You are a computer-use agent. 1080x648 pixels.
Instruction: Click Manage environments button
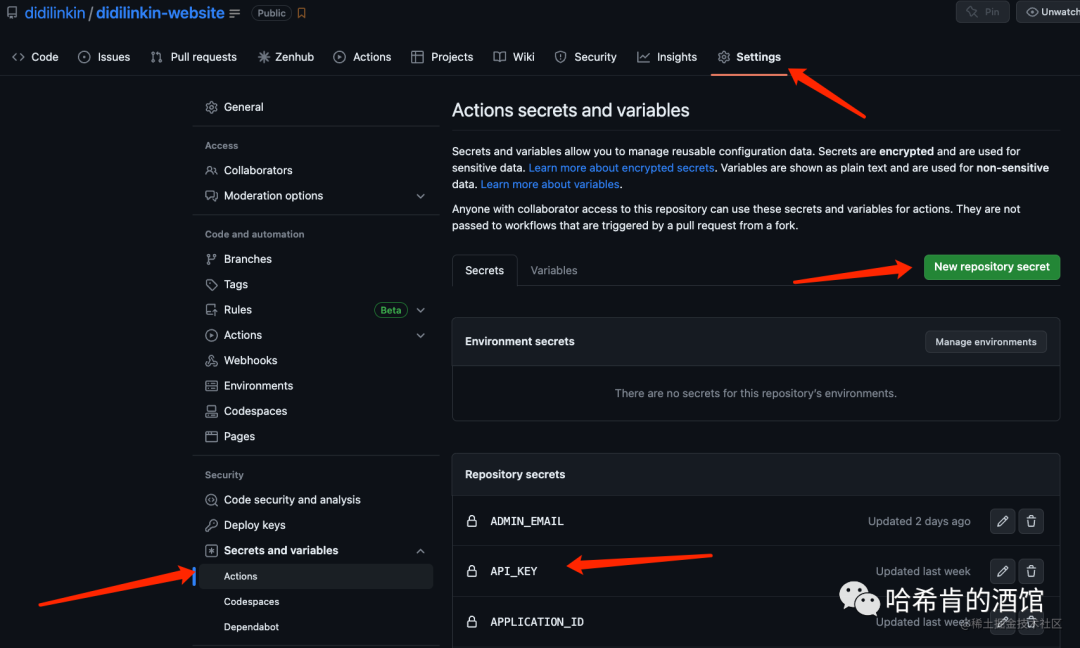point(986,342)
